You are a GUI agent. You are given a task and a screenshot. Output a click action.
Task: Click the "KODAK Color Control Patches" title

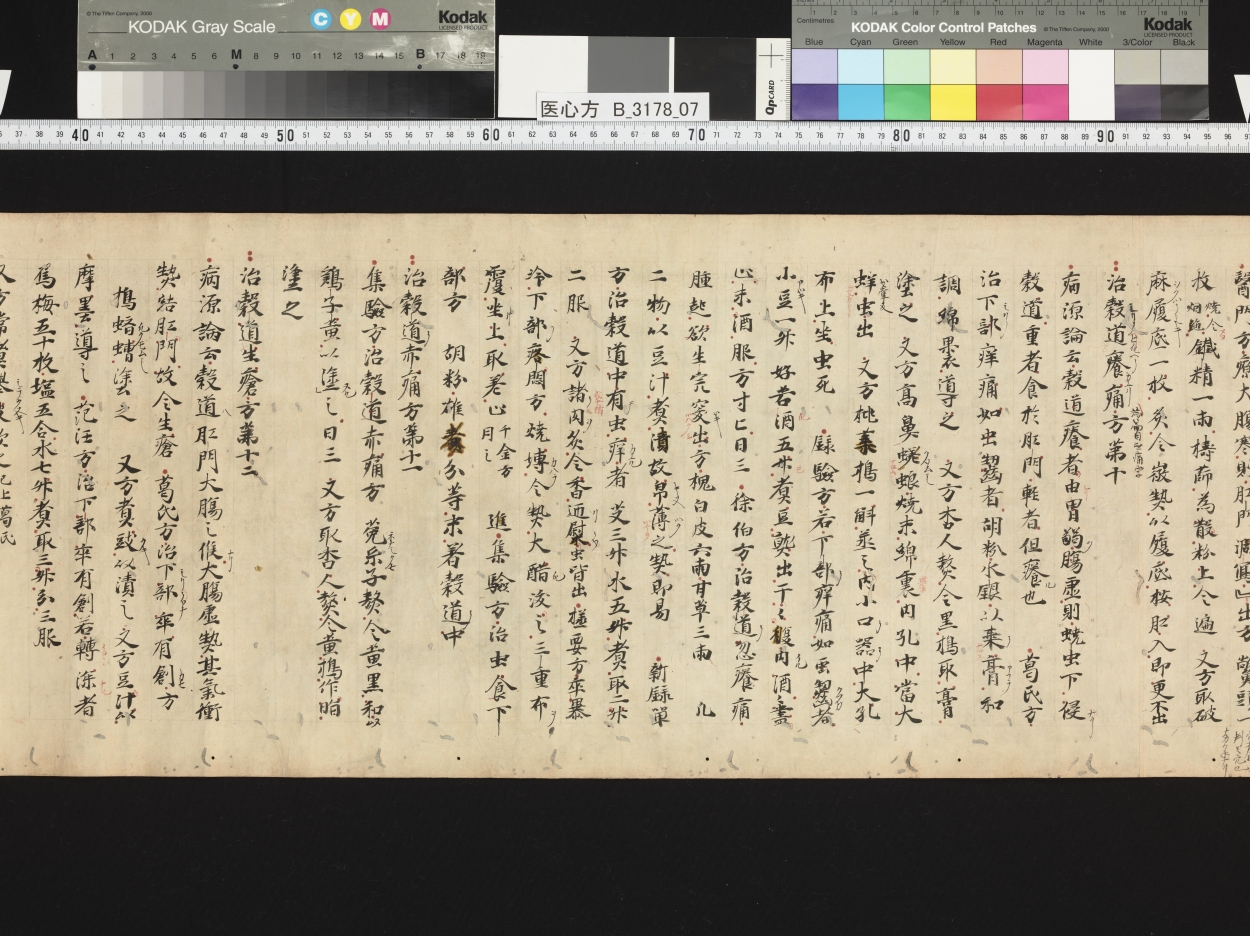943,27
